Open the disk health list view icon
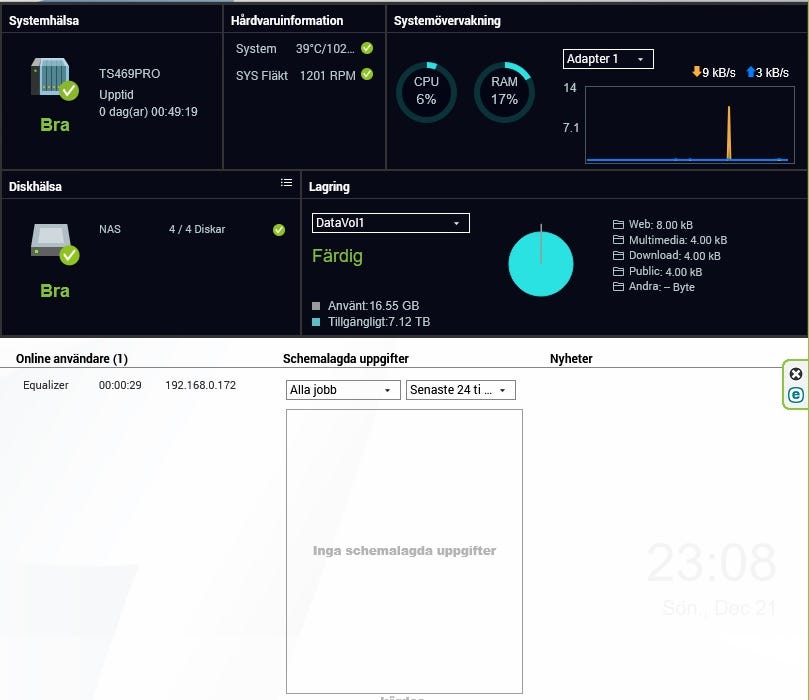This screenshot has width=809, height=700. tap(286, 183)
